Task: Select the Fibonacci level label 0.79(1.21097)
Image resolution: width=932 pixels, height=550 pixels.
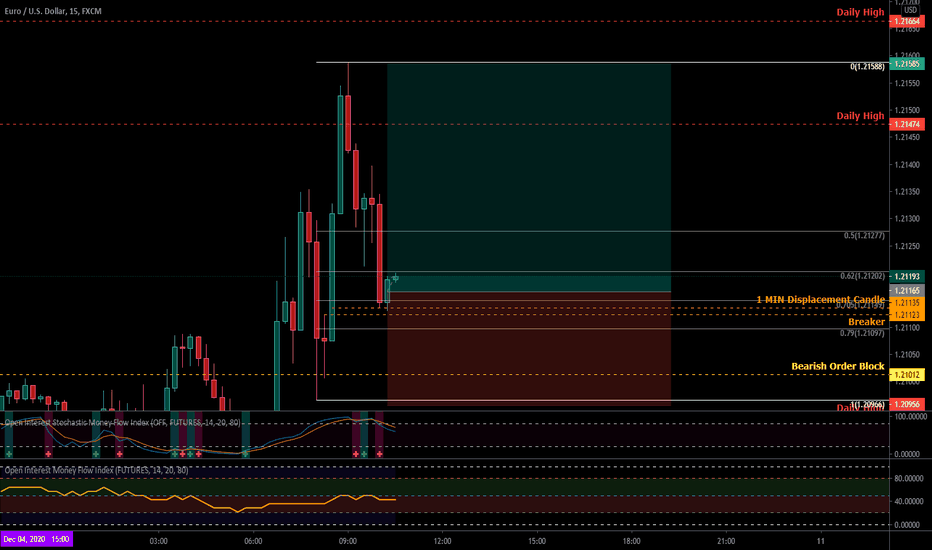Action: coord(862,333)
